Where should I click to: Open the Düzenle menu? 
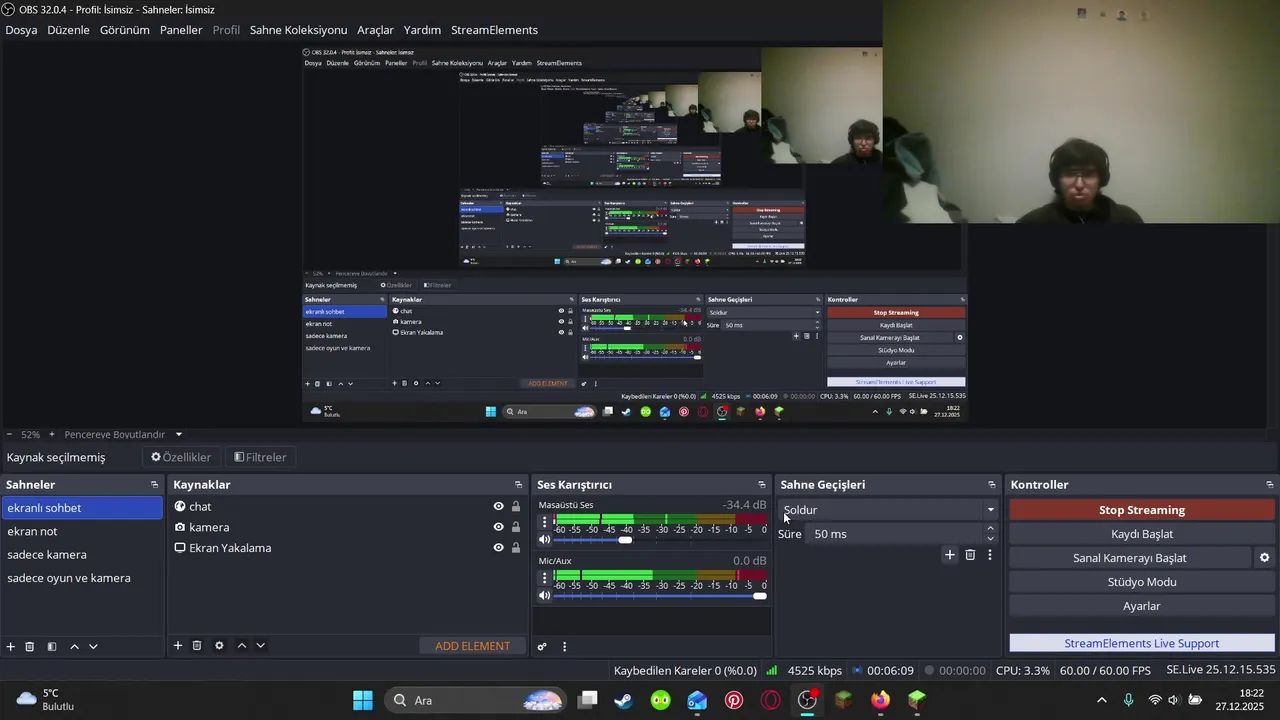point(68,30)
